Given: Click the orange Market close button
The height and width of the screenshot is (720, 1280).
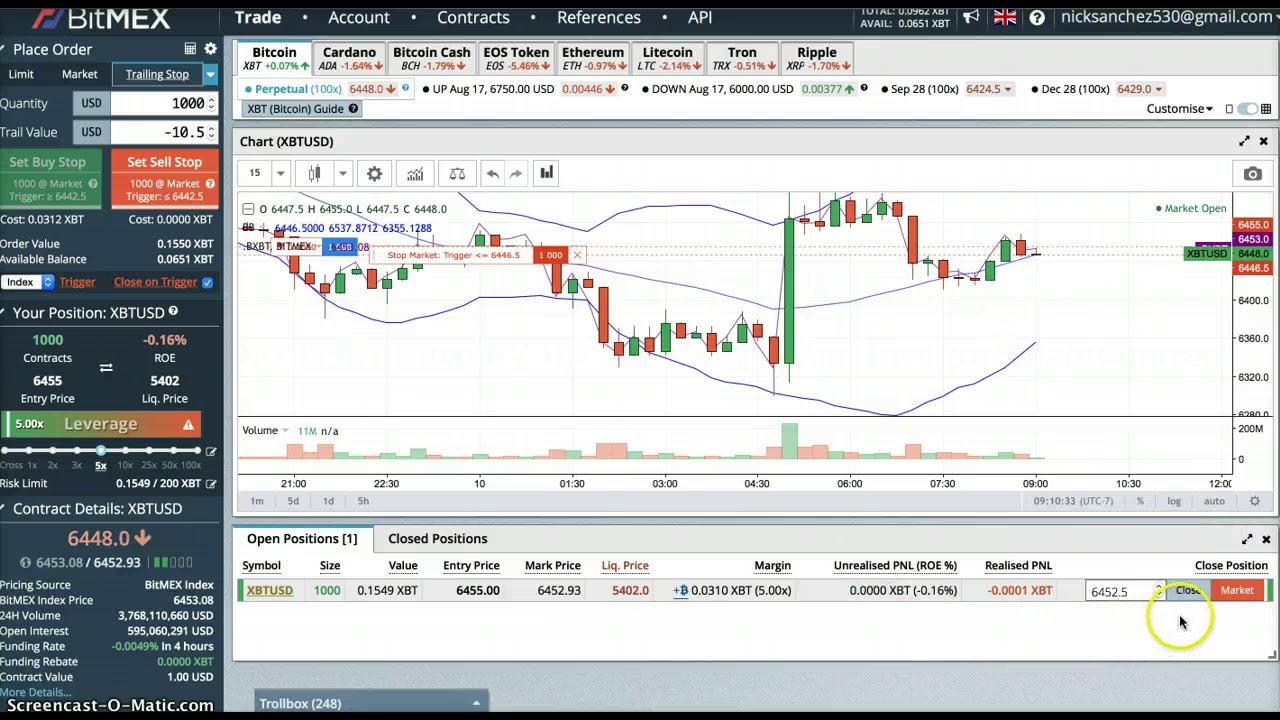Looking at the screenshot, I should 1237,591.
